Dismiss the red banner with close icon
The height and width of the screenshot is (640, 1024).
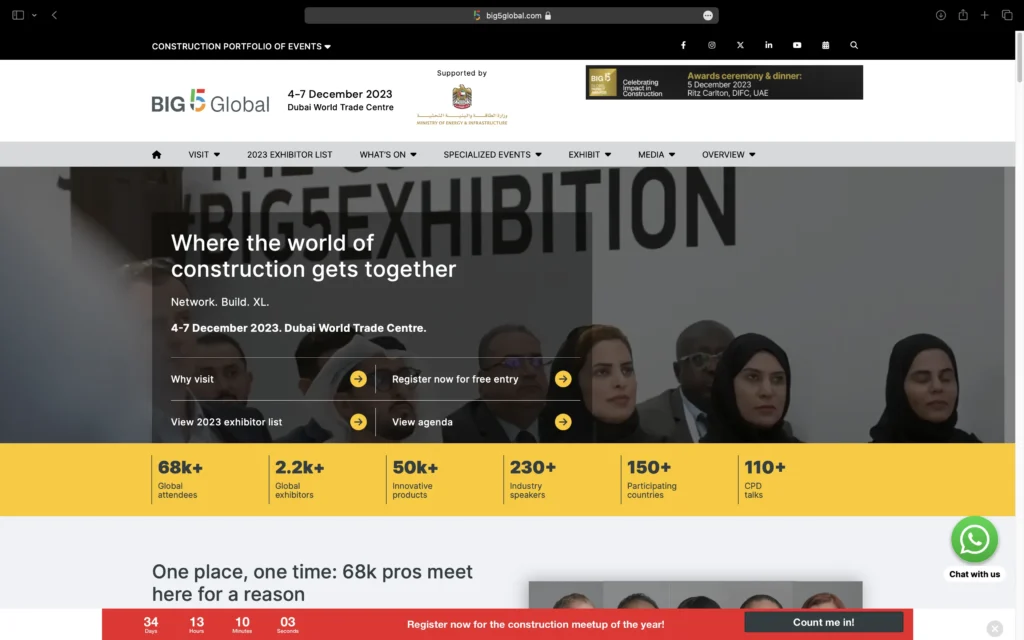[995, 628]
